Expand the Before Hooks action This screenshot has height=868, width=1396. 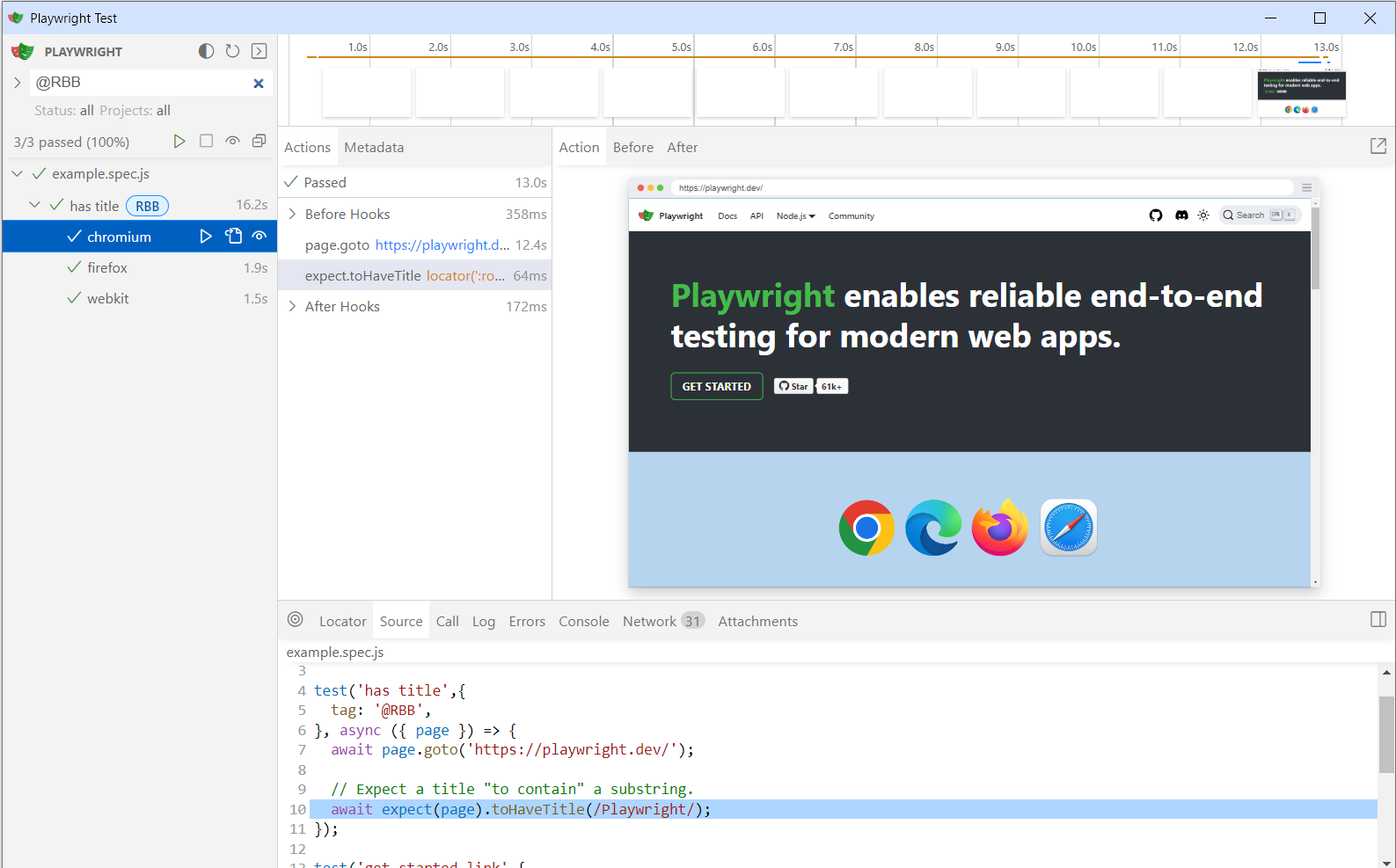pos(293,215)
